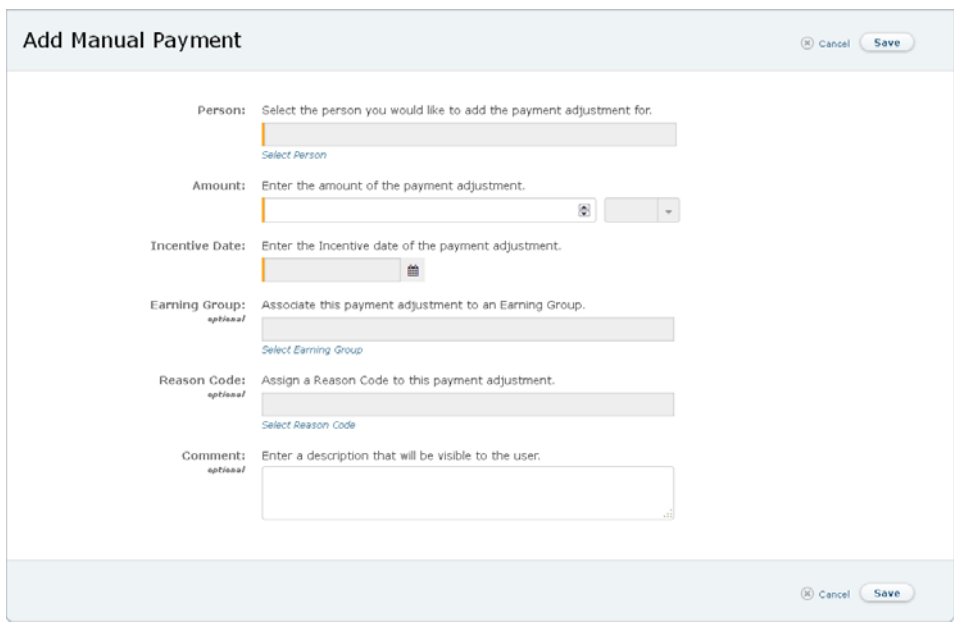Click the Reason Code field
Viewport: 960px width, 626px height.
pyautogui.click(x=468, y=404)
